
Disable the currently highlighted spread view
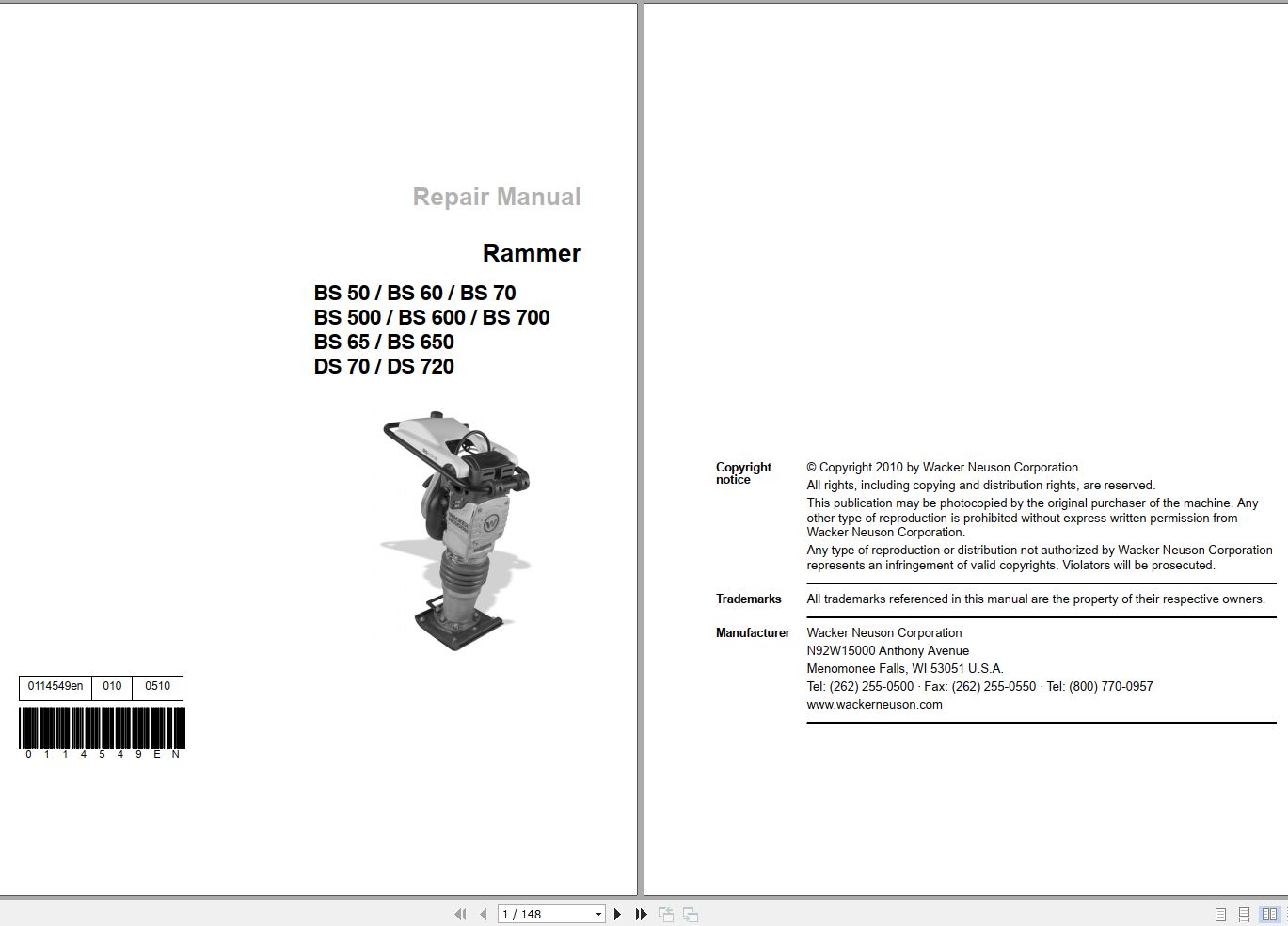(1268, 914)
